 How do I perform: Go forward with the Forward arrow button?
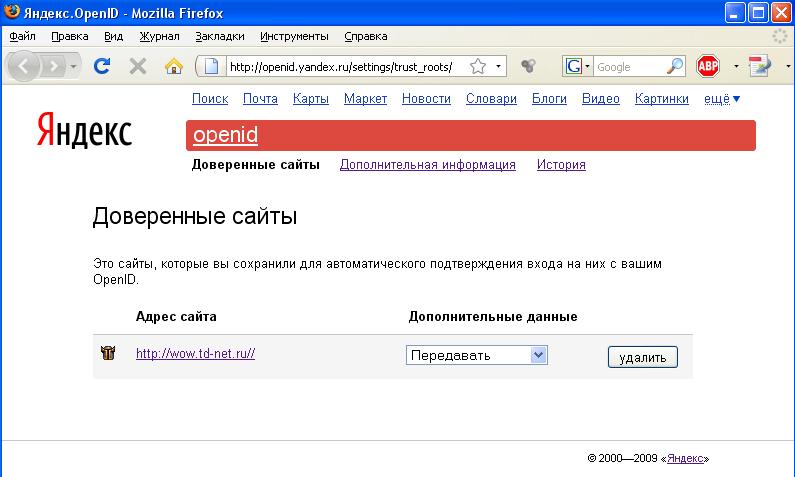(53, 66)
